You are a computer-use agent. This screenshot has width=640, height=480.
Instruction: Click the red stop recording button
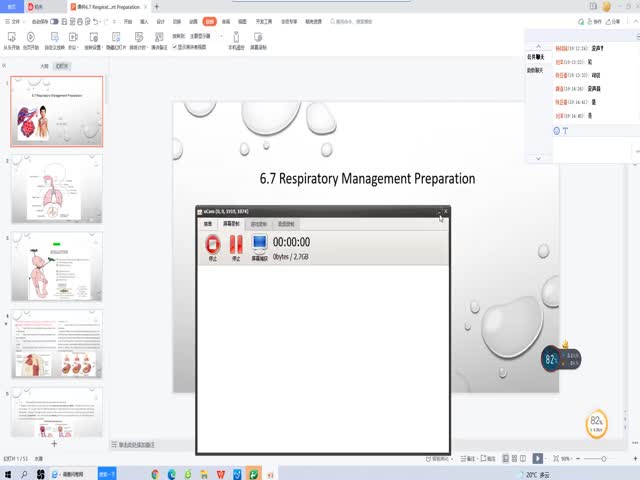pos(213,244)
